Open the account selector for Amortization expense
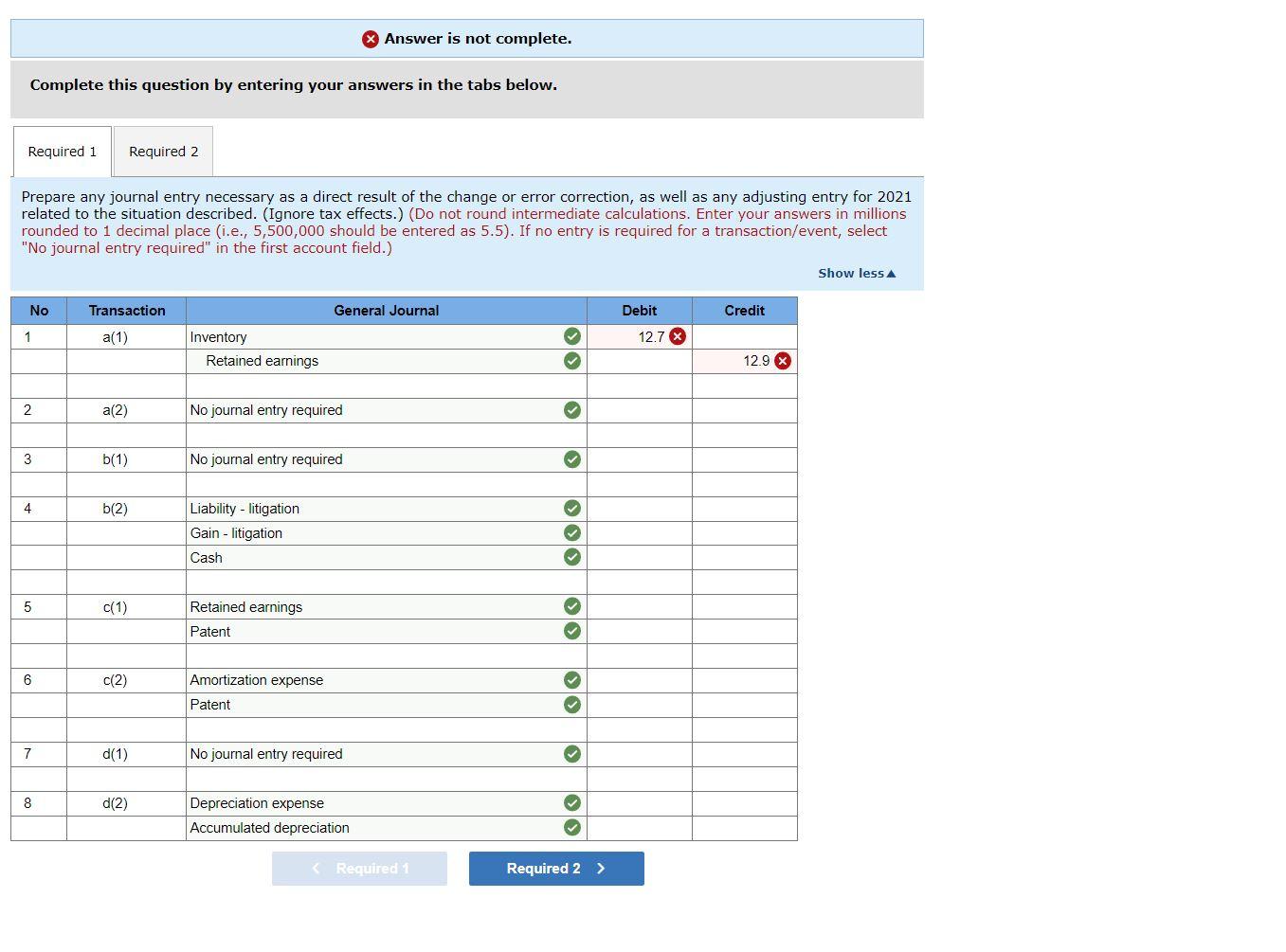The height and width of the screenshot is (952, 1286). 379,680
